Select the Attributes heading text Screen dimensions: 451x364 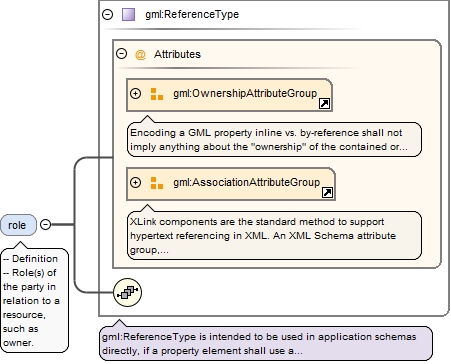(177, 54)
